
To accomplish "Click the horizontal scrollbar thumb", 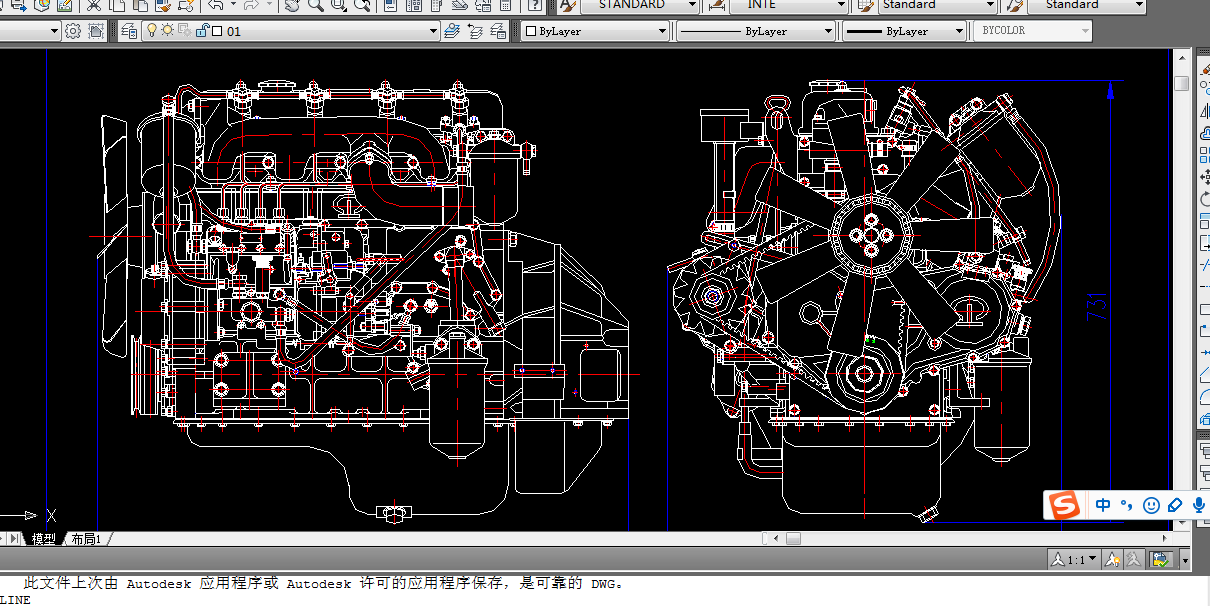I will pyautogui.click(x=792, y=538).
